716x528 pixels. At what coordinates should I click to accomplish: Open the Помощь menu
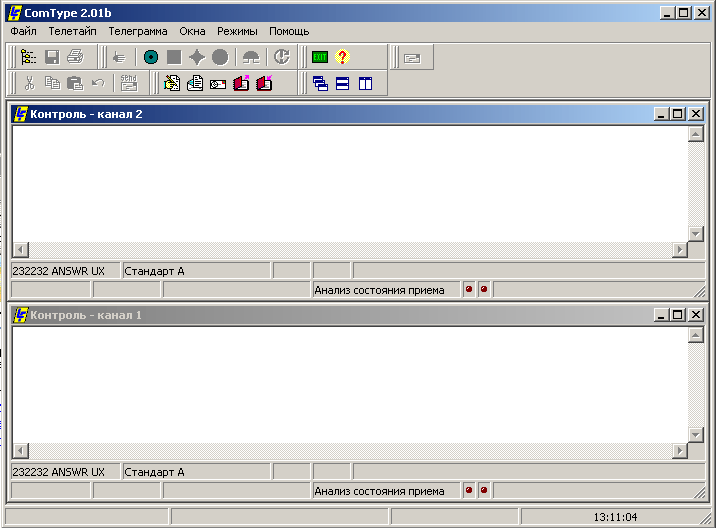pos(289,31)
